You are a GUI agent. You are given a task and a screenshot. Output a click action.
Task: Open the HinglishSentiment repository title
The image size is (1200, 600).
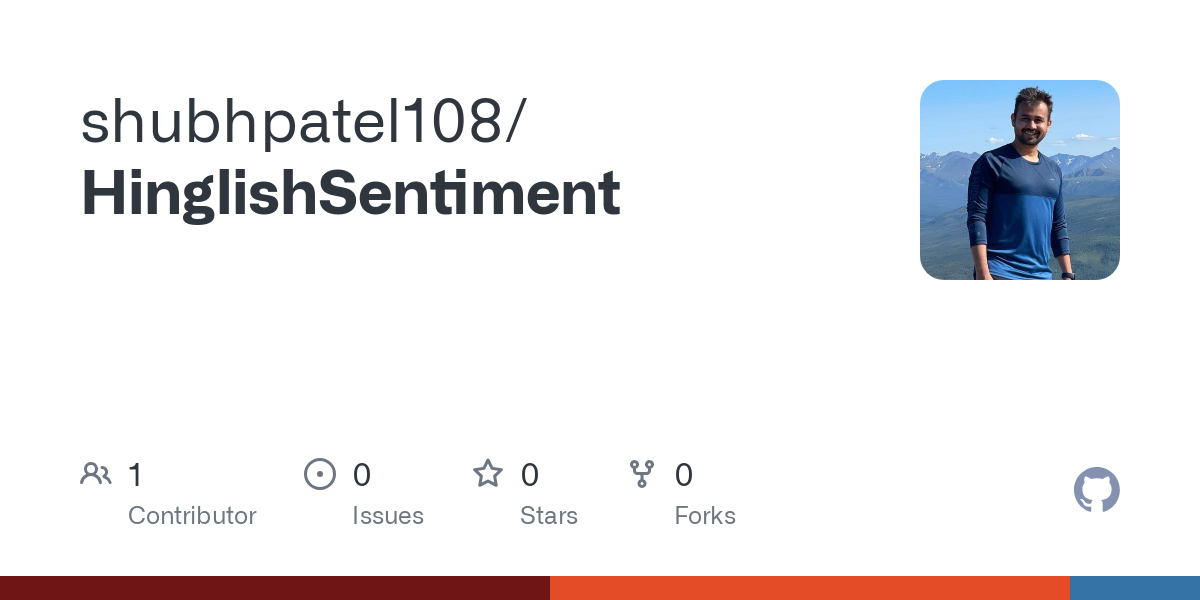pos(351,194)
